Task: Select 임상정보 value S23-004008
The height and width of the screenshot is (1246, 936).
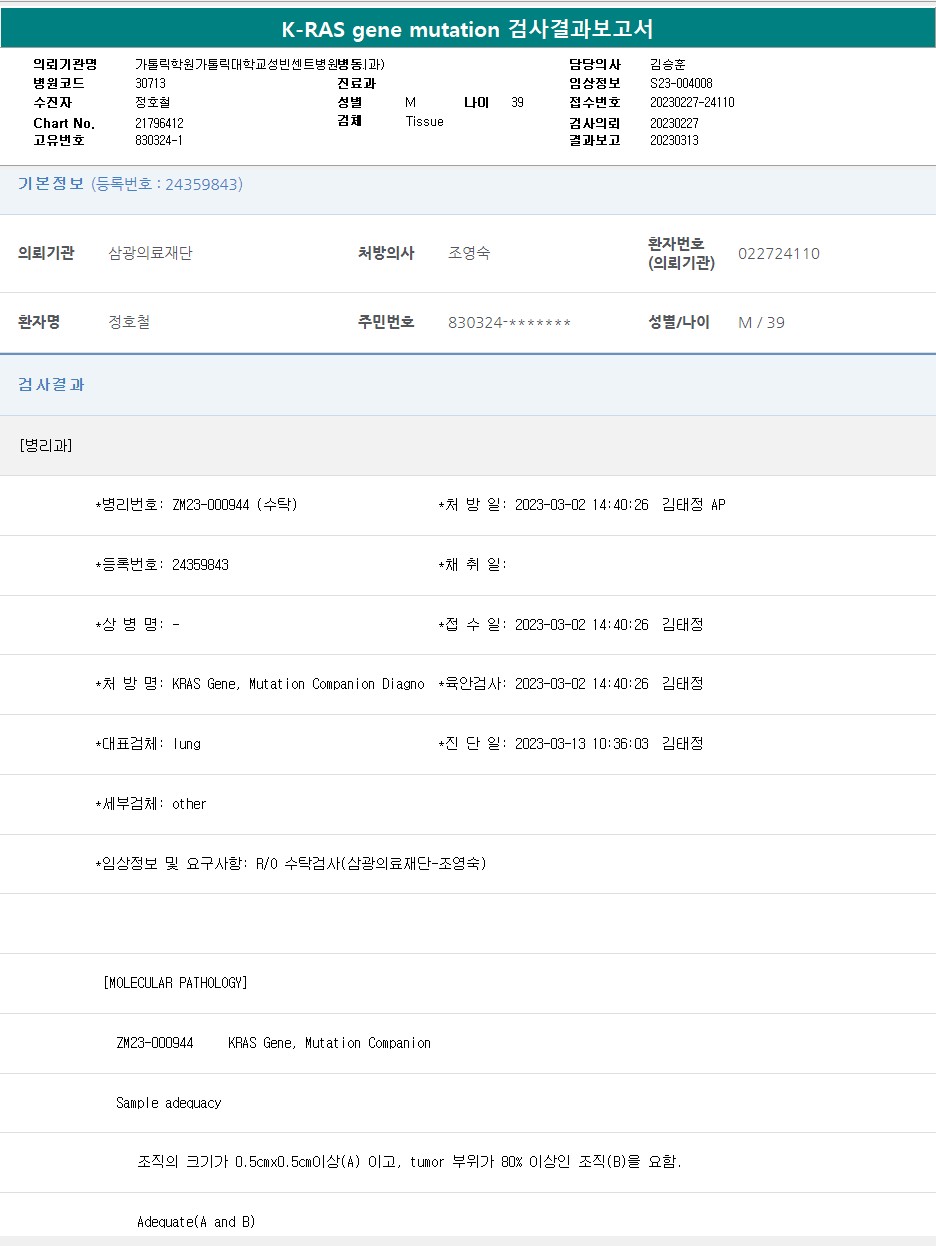Action: tap(681, 84)
